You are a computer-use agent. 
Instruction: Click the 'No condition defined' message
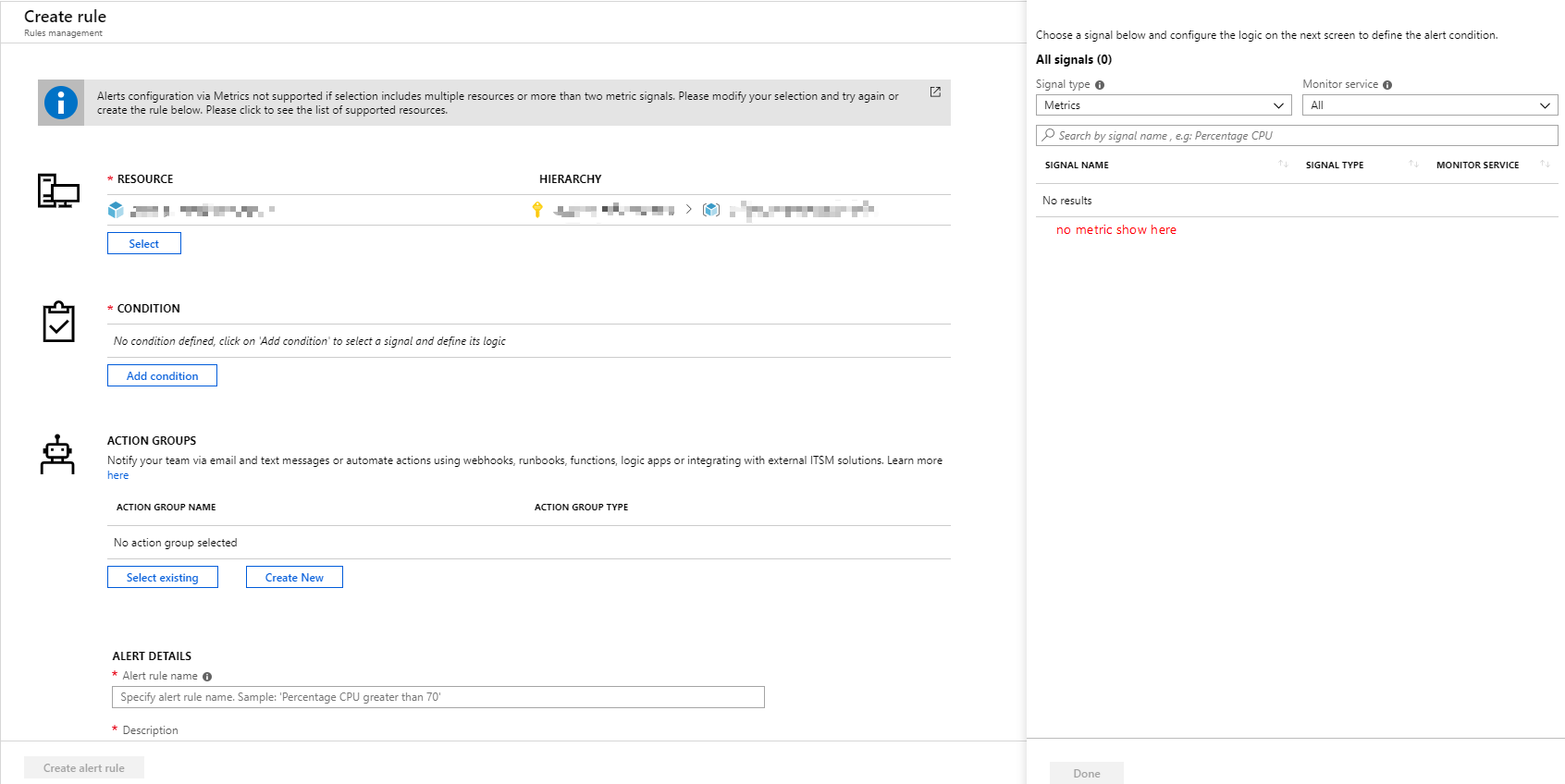click(310, 341)
